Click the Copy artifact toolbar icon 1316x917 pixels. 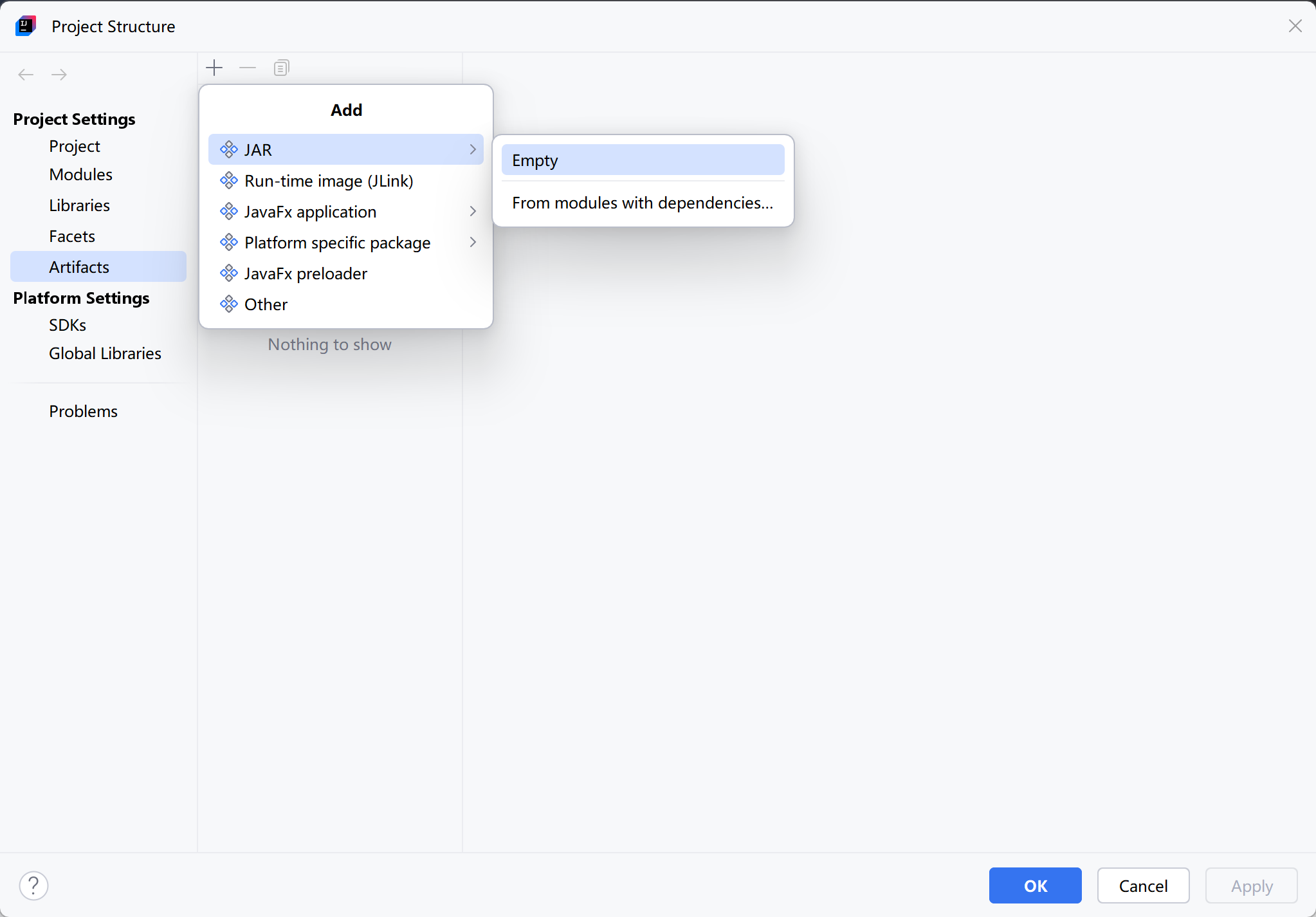point(281,68)
